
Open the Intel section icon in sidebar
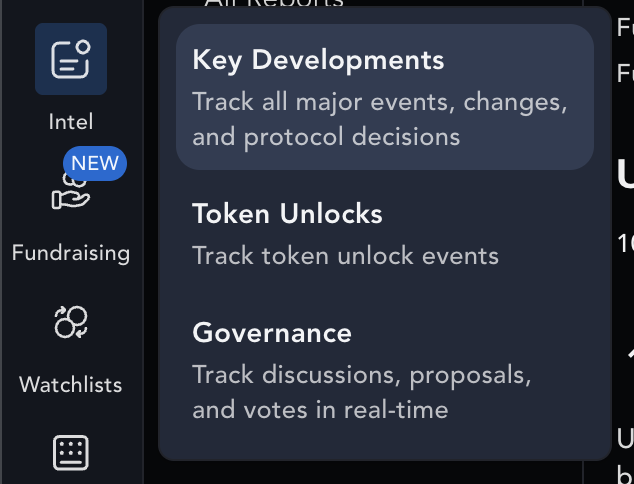coord(71,59)
